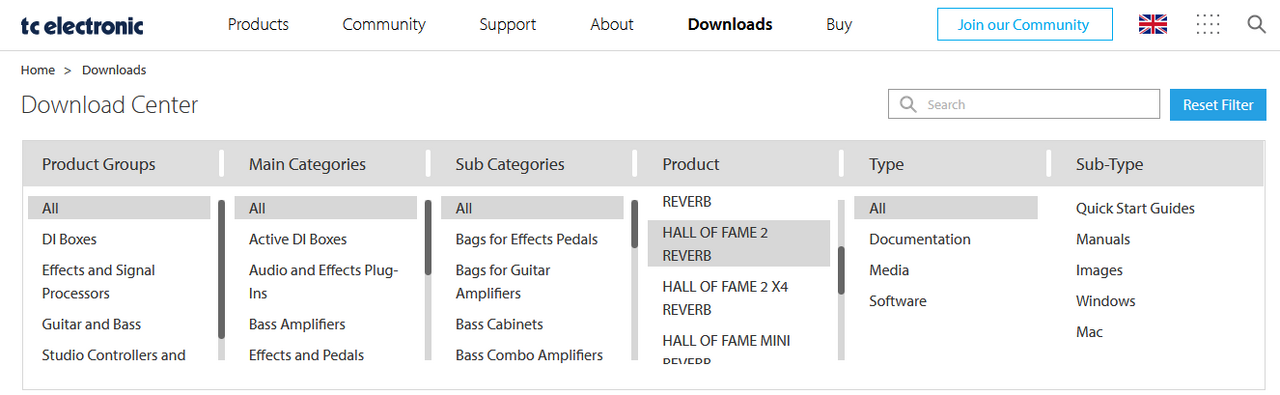1280x395 pixels.
Task: Go to Home breadcrumb link
Action: [38, 70]
